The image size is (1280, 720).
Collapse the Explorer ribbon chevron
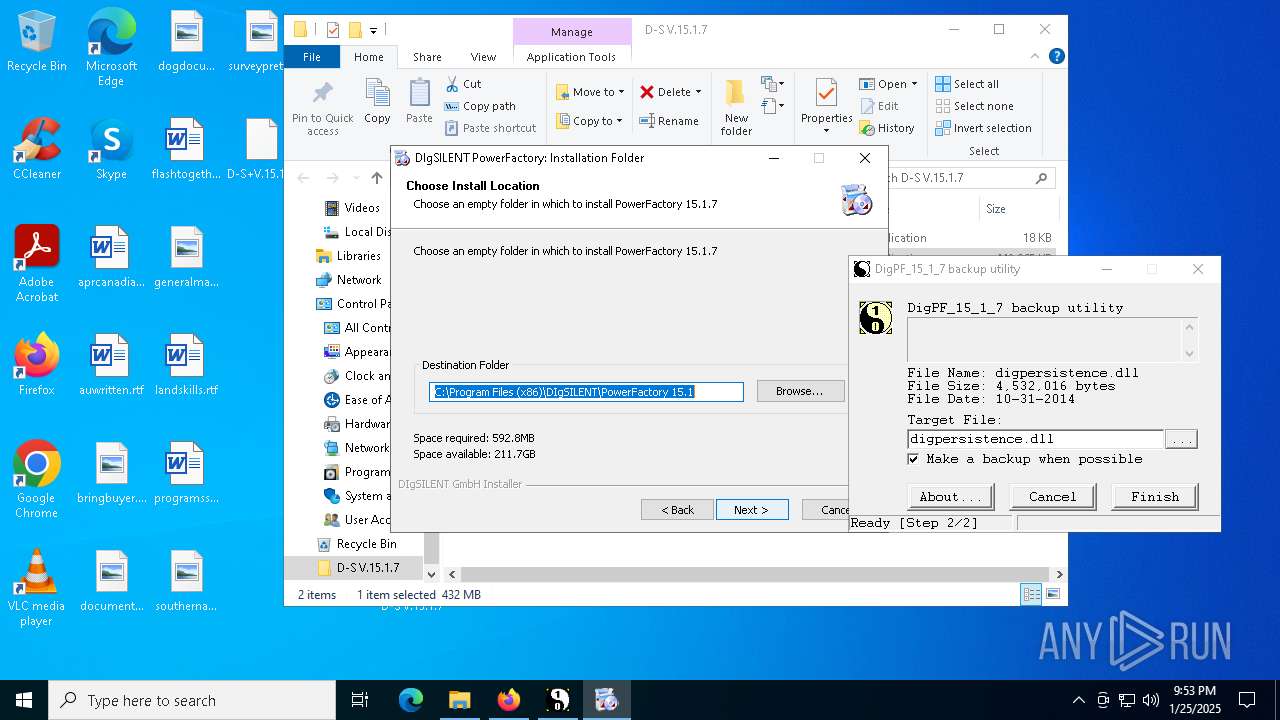point(1037,57)
